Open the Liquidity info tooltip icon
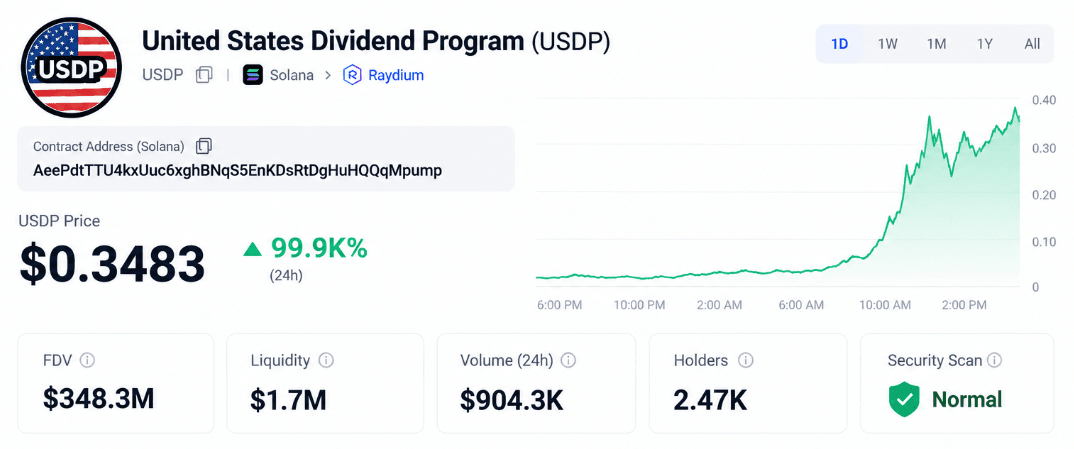This screenshot has height=449, width=1074. point(326,360)
